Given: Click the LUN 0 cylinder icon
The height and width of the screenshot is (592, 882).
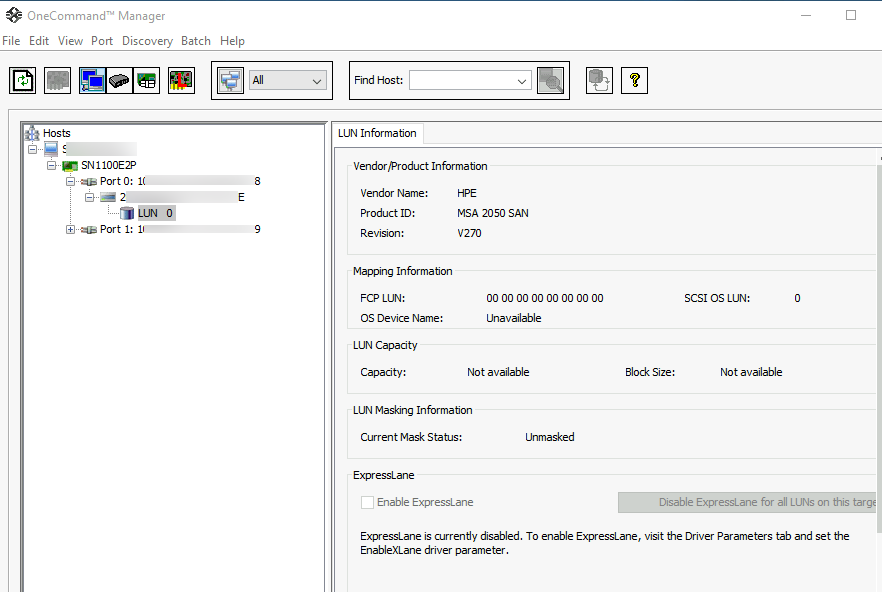Looking at the screenshot, I should (127, 213).
